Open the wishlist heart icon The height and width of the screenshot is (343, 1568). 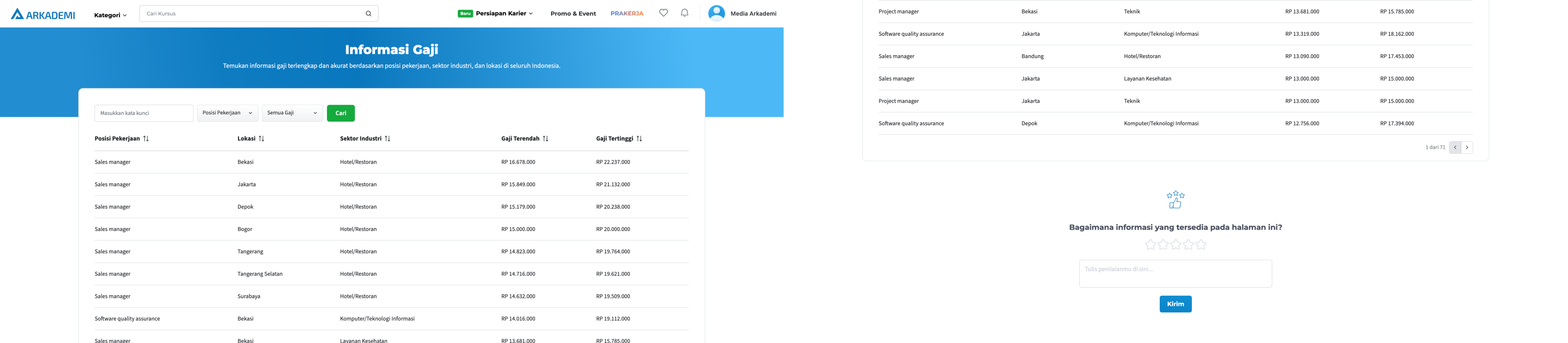pos(664,13)
